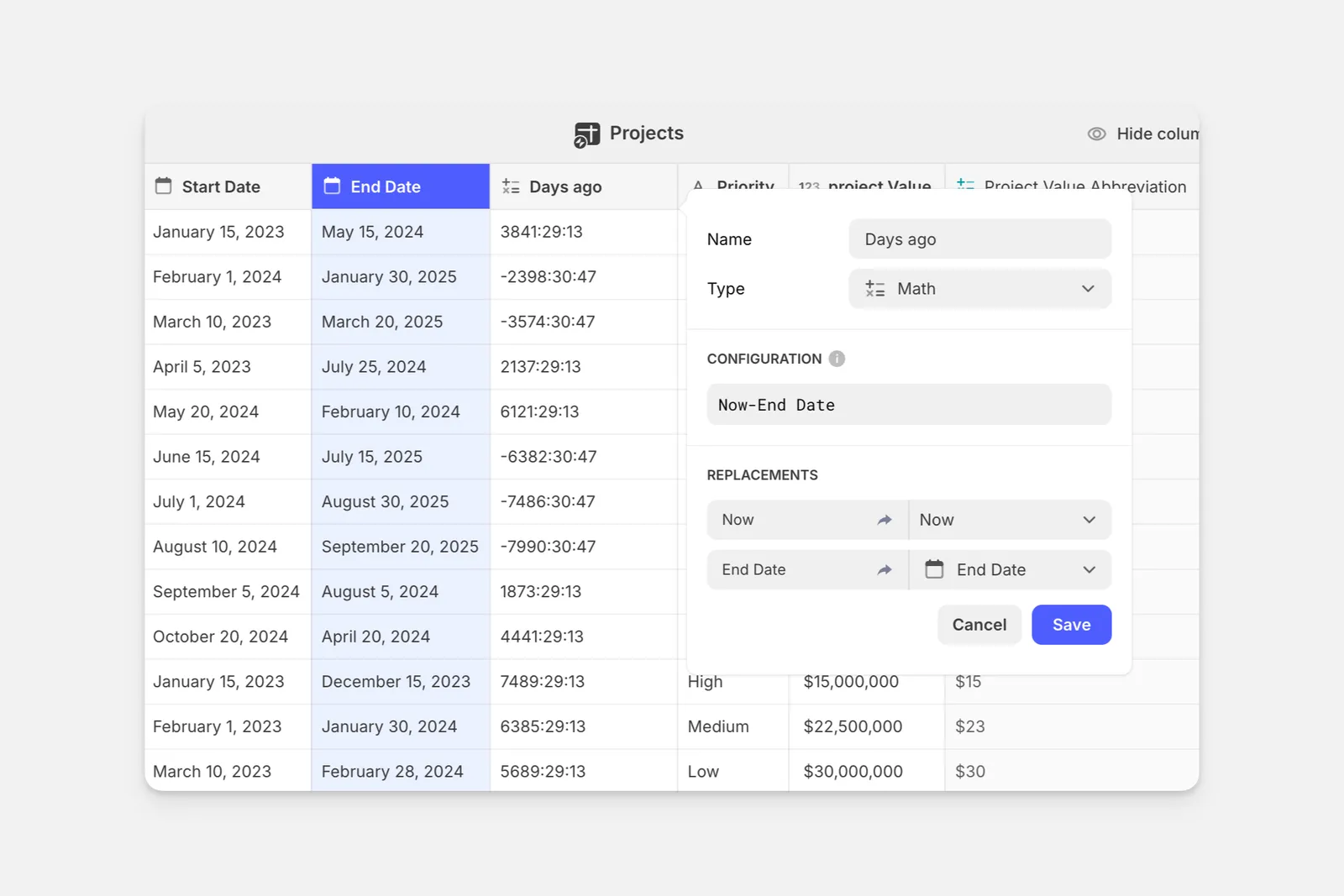Click the cell September 20, 2025
Viewport: 1344px width, 896px height.
point(401,547)
